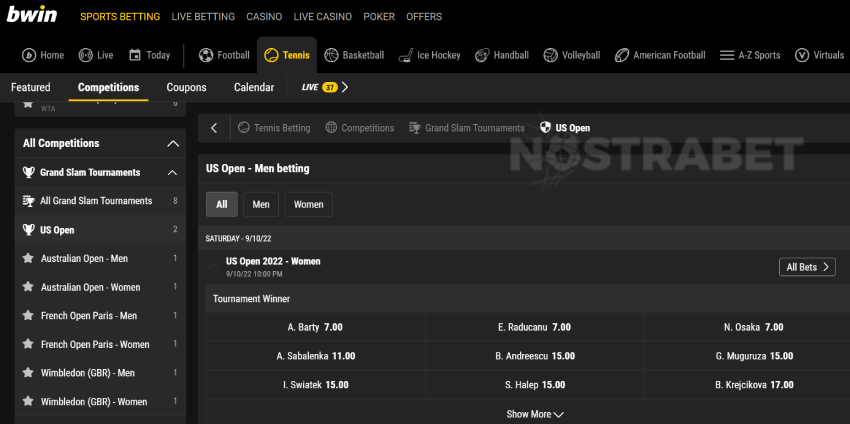Open the Live section icon
The height and width of the screenshot is (424, 850).
pos(86,55)
